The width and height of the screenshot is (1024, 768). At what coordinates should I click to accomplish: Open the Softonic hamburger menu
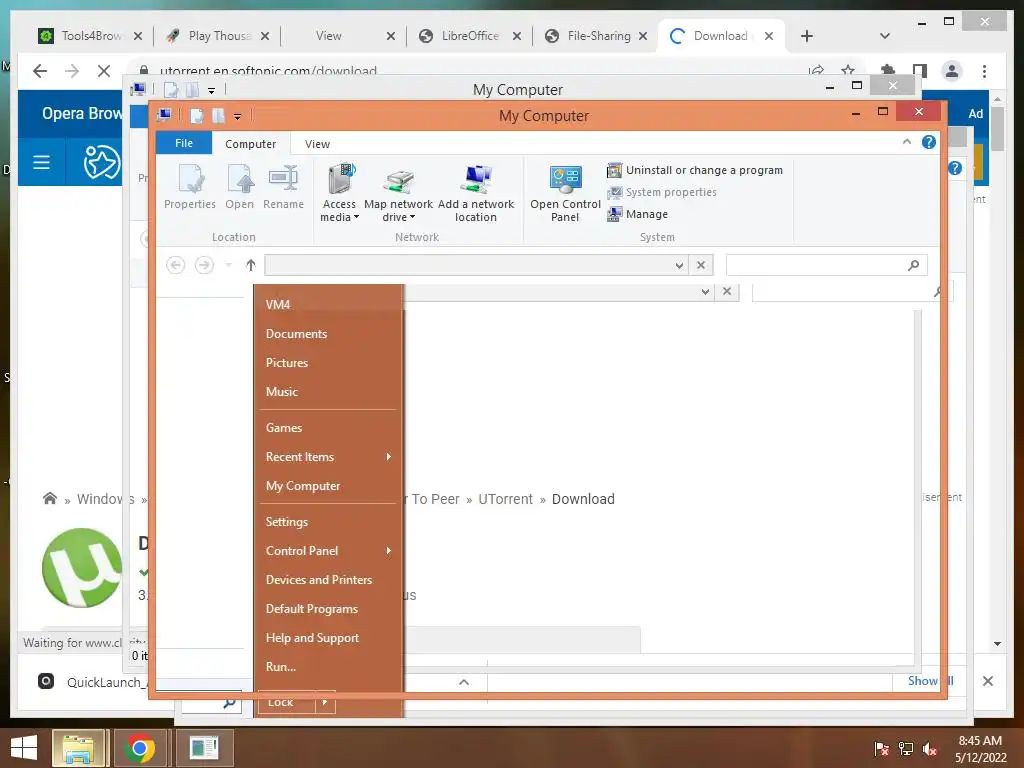point(41,162)
